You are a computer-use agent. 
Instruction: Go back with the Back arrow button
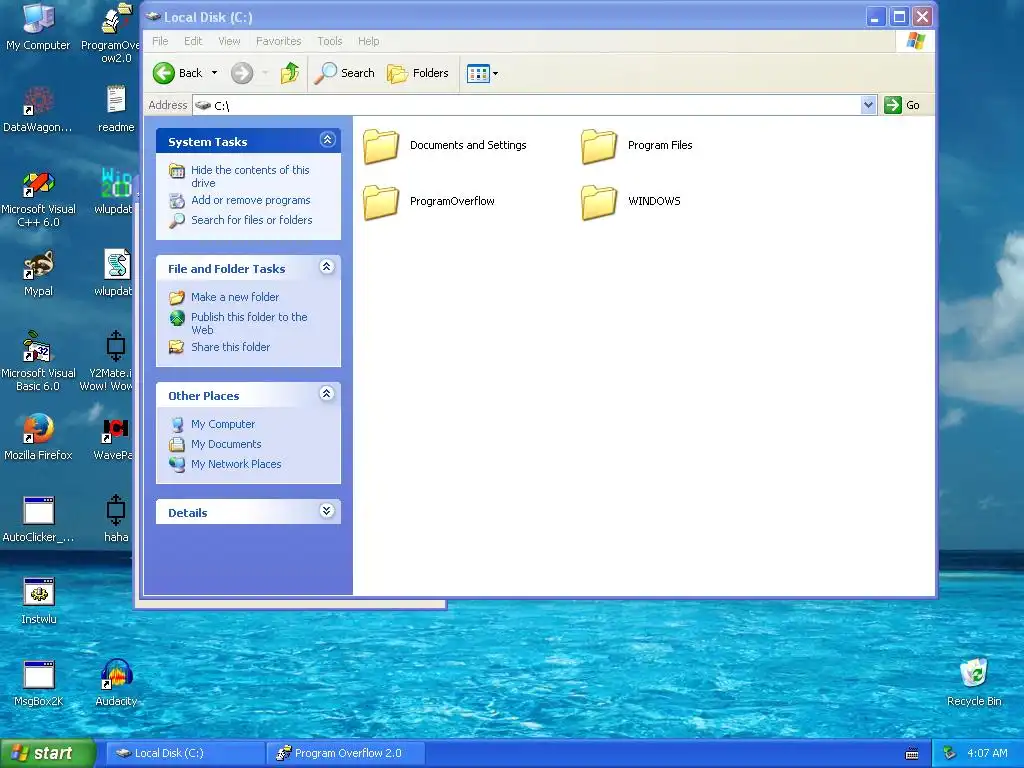tap(178, 73)
